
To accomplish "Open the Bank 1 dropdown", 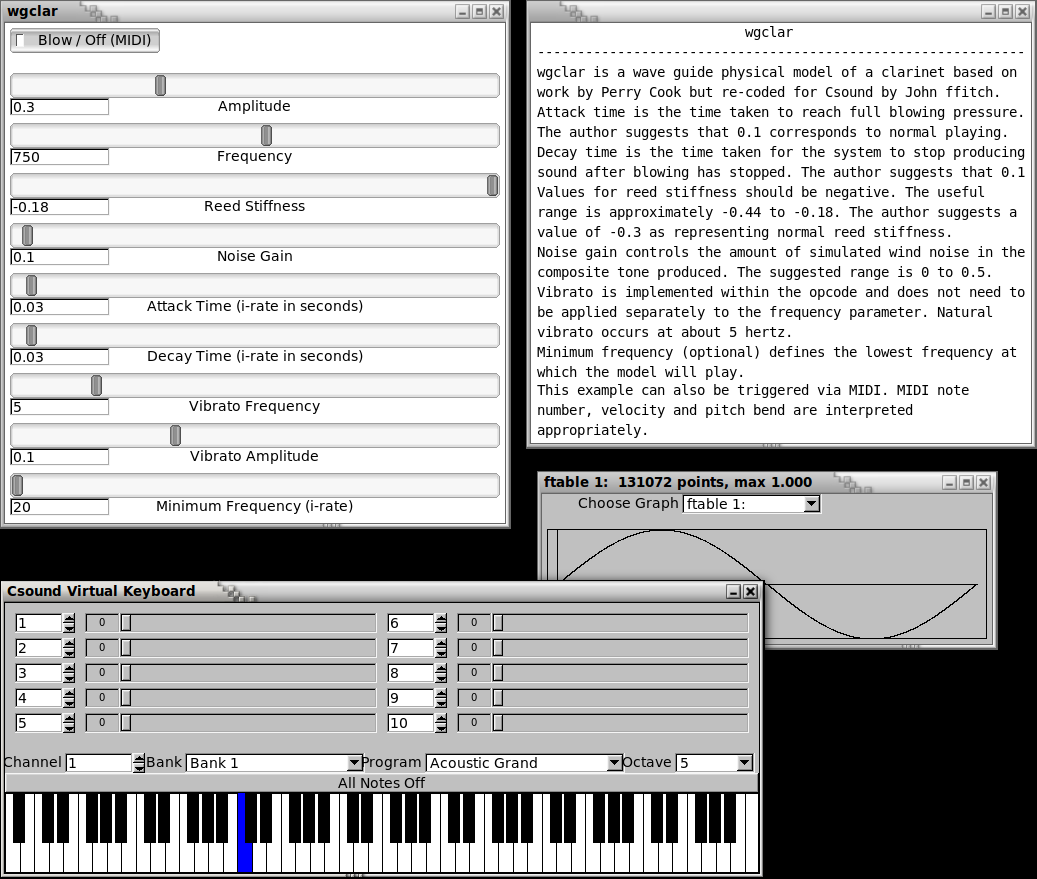I will [273, 763].
